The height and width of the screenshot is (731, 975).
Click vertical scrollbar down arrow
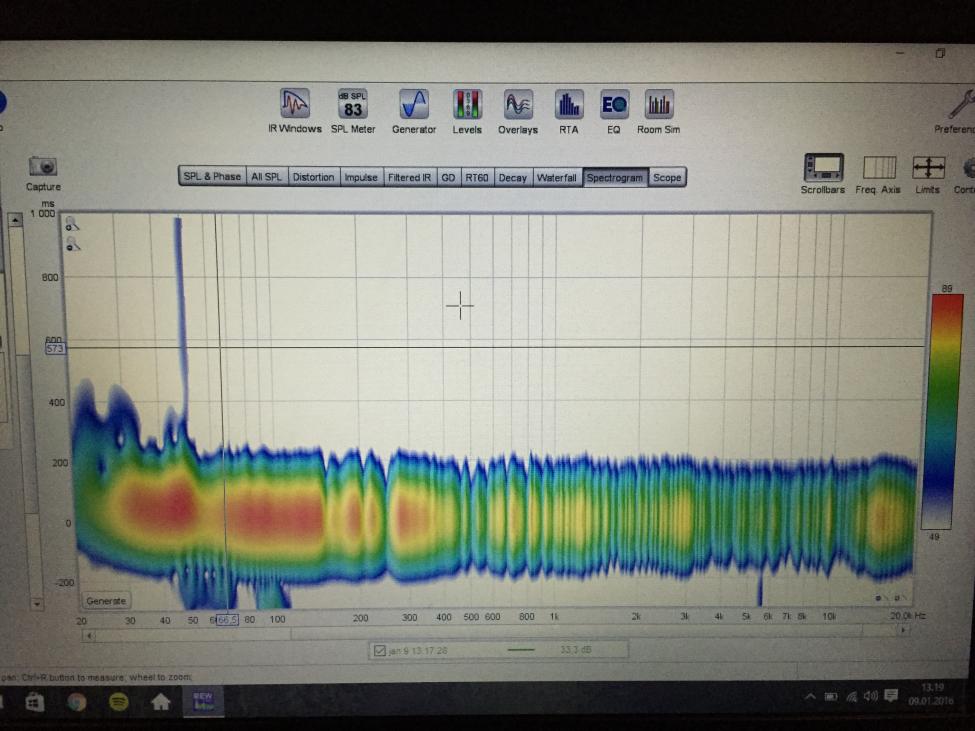pos(37,604)
